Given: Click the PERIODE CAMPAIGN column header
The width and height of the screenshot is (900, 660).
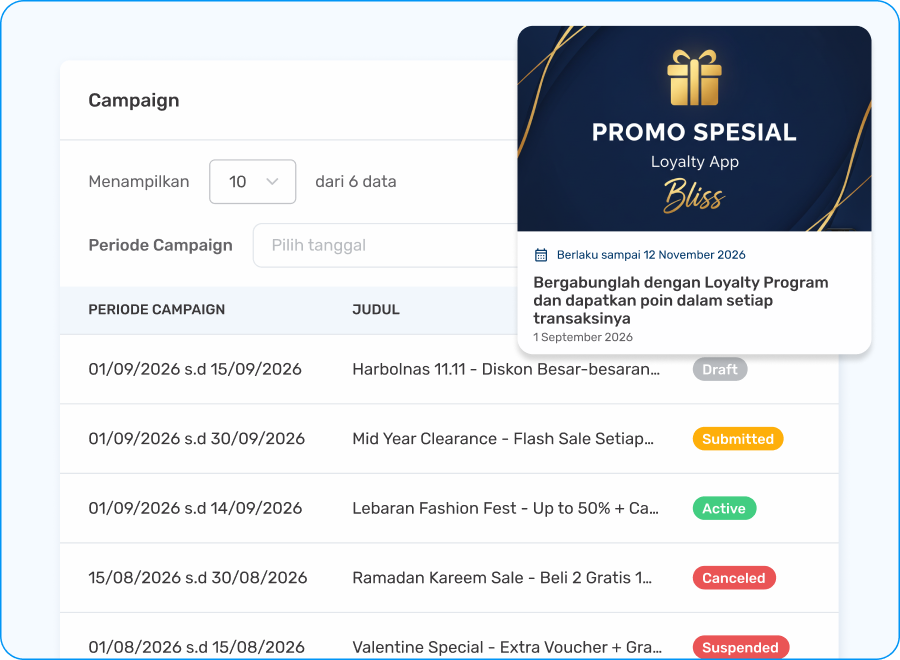Looking at the screenshot, I should 157,309.
